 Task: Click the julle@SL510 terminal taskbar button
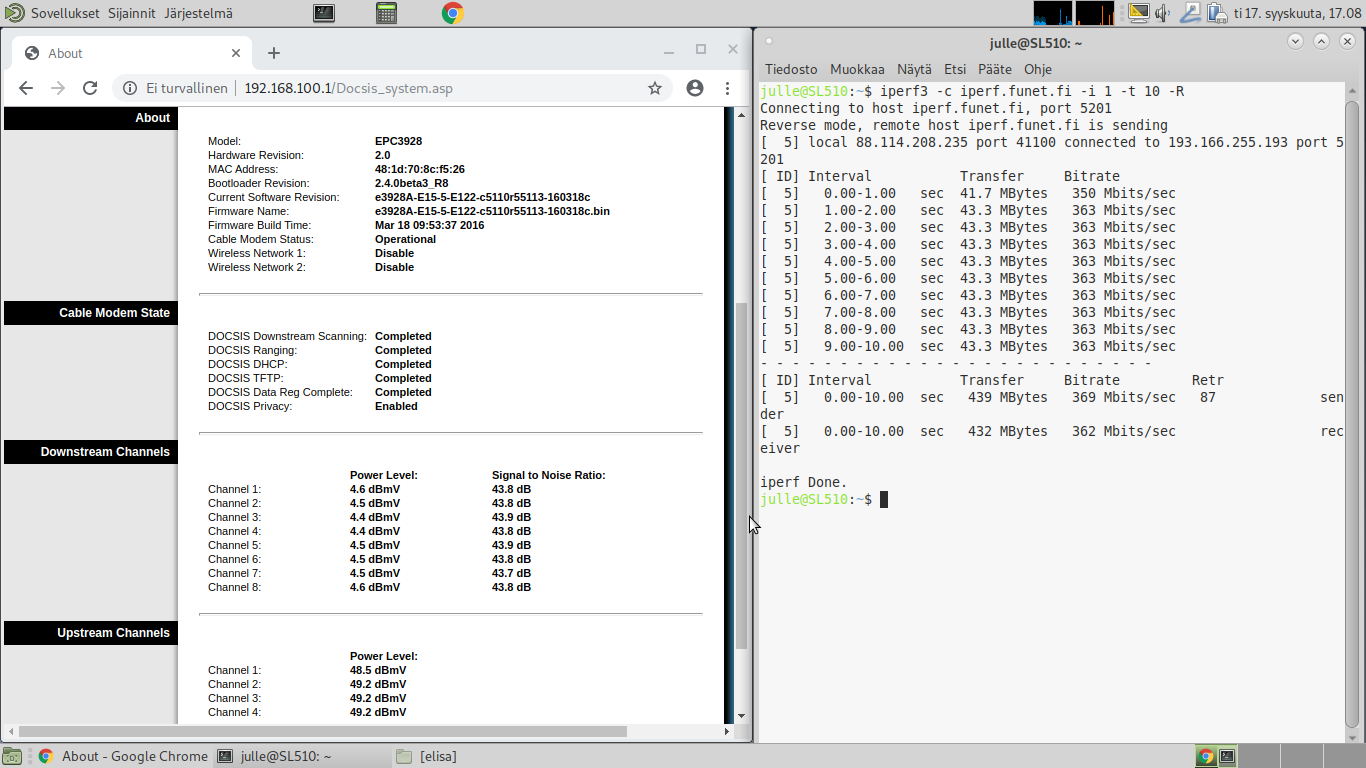(x=285, y=756)
